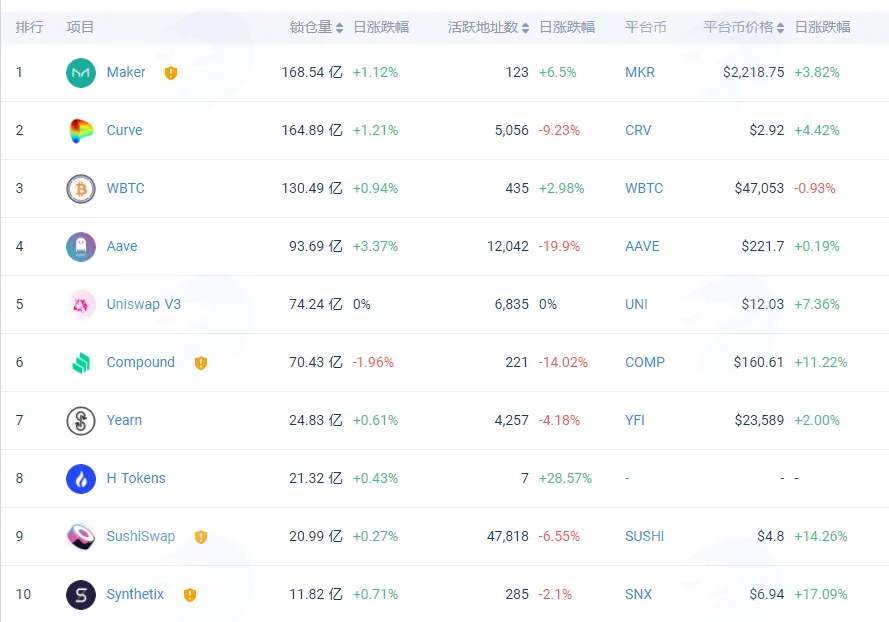The height and width of the screenshot is (622, 889).
Task: Click the warning shield next to Synthetix
Action: pos(190,595)
